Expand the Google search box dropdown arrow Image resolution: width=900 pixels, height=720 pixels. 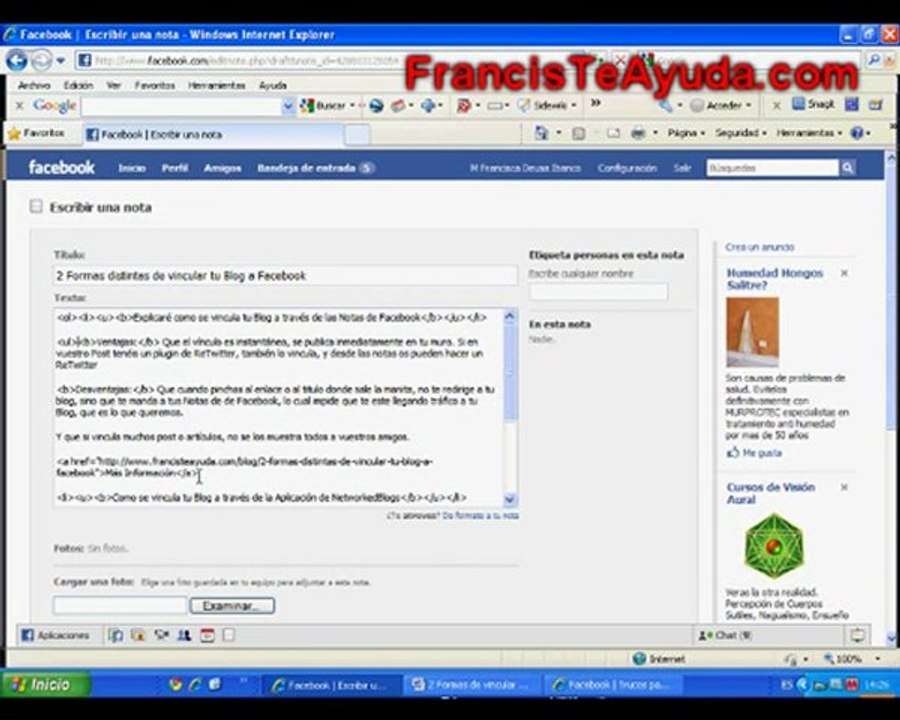(288, 106)
